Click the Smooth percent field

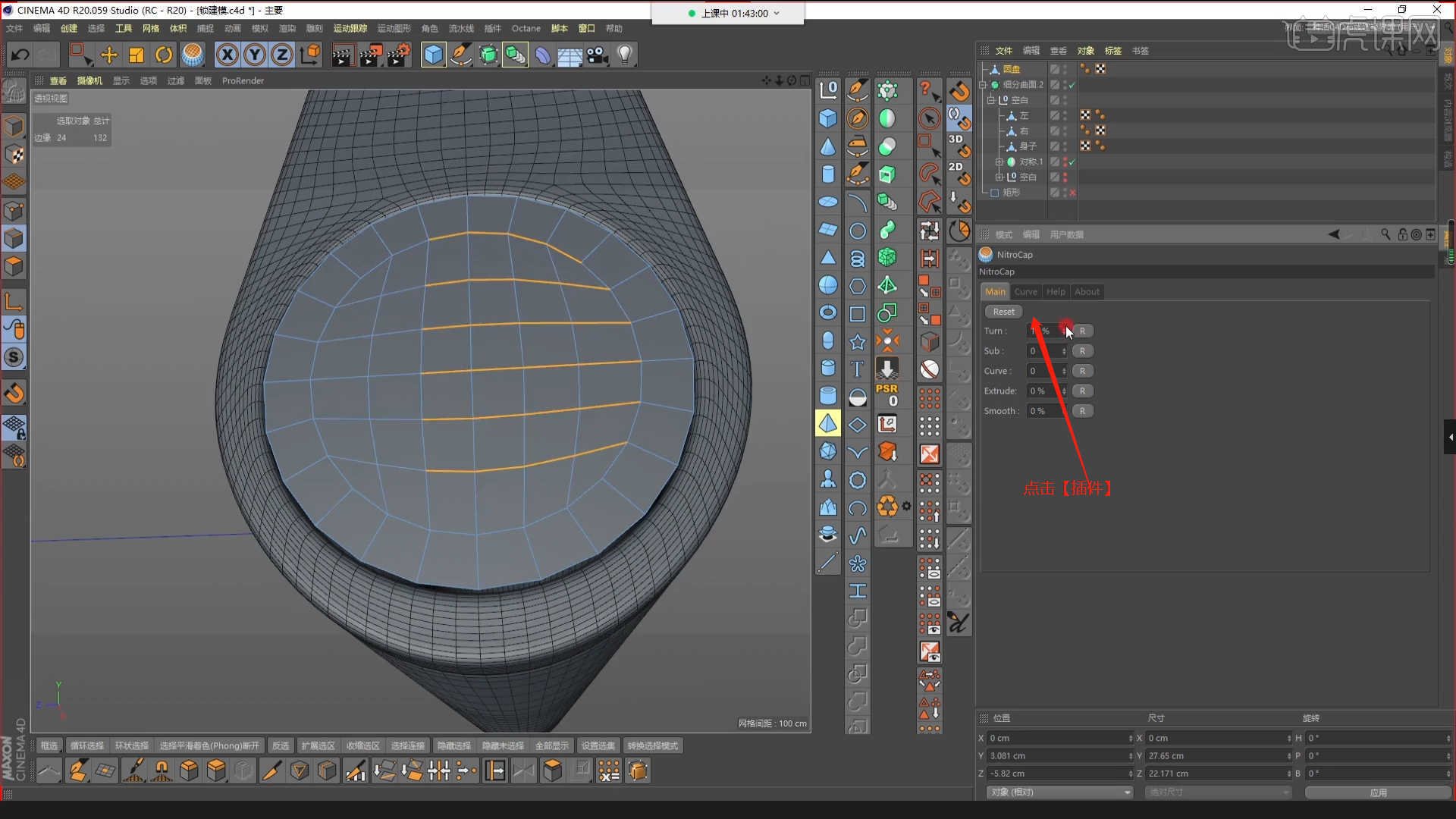pyautogui.click(x=1047, y=411)
